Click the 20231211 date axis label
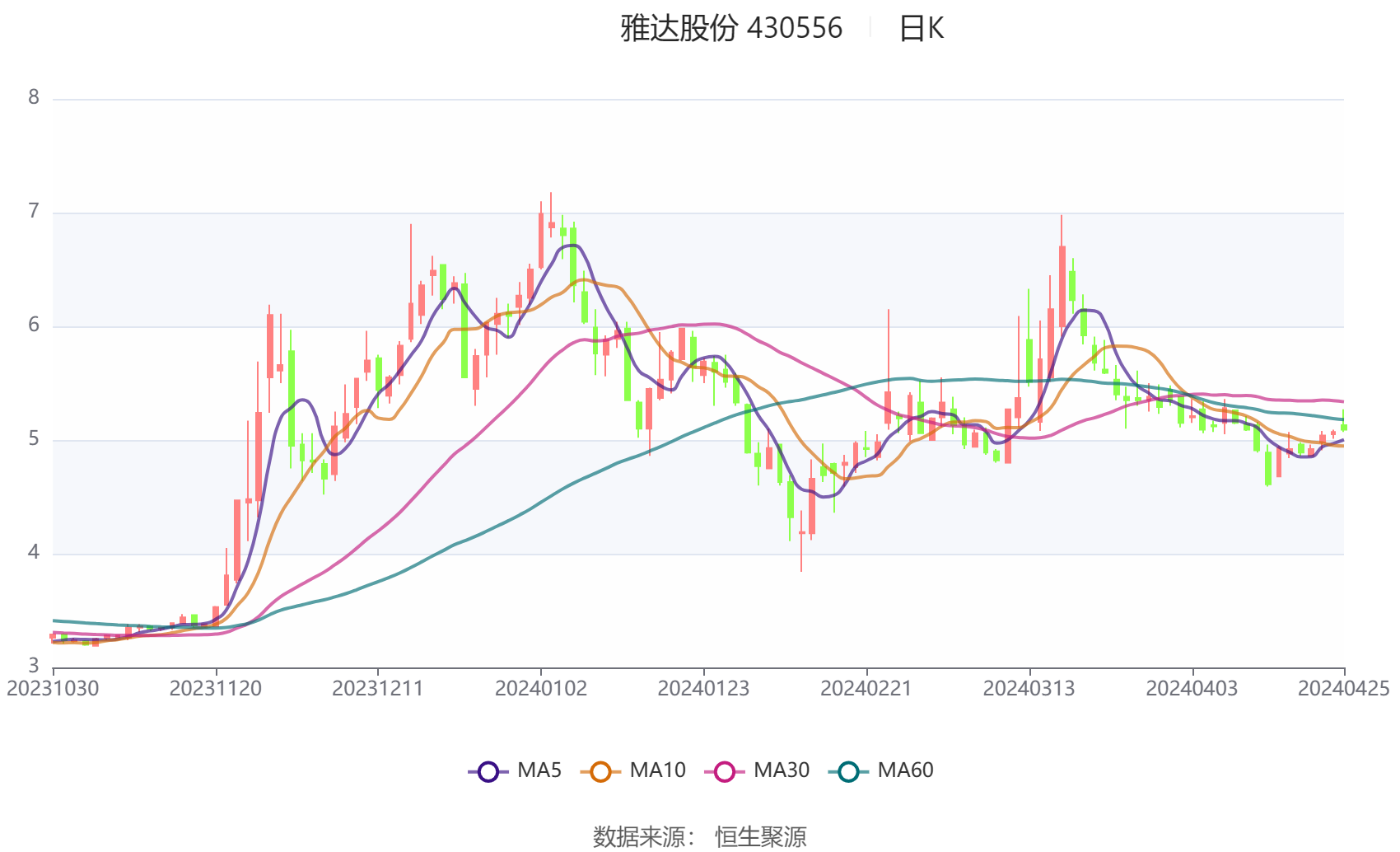Viewport: 1400px width, 852px height. point(378,689)
